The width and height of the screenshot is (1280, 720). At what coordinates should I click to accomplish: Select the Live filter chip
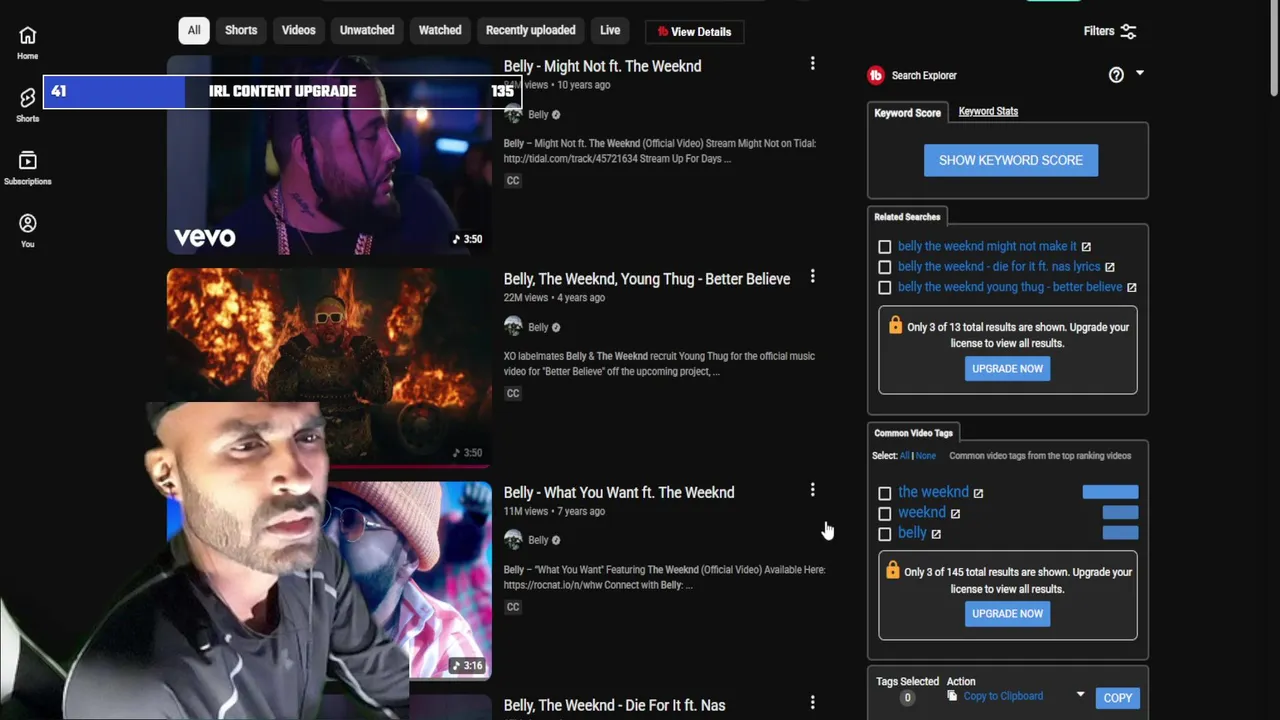pos(610,30)
